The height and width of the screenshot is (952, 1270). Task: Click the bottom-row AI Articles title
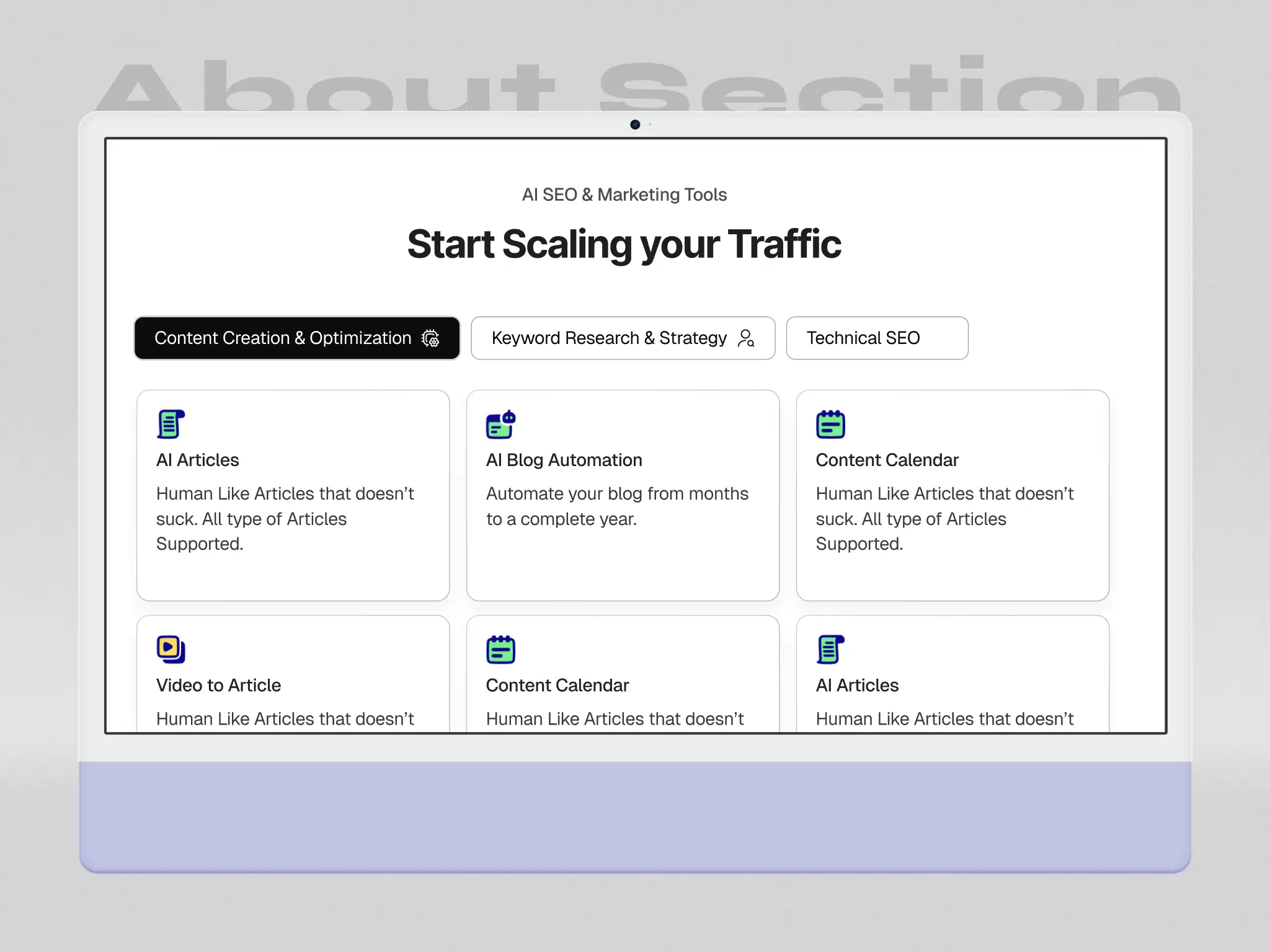(x=857, y=685)
